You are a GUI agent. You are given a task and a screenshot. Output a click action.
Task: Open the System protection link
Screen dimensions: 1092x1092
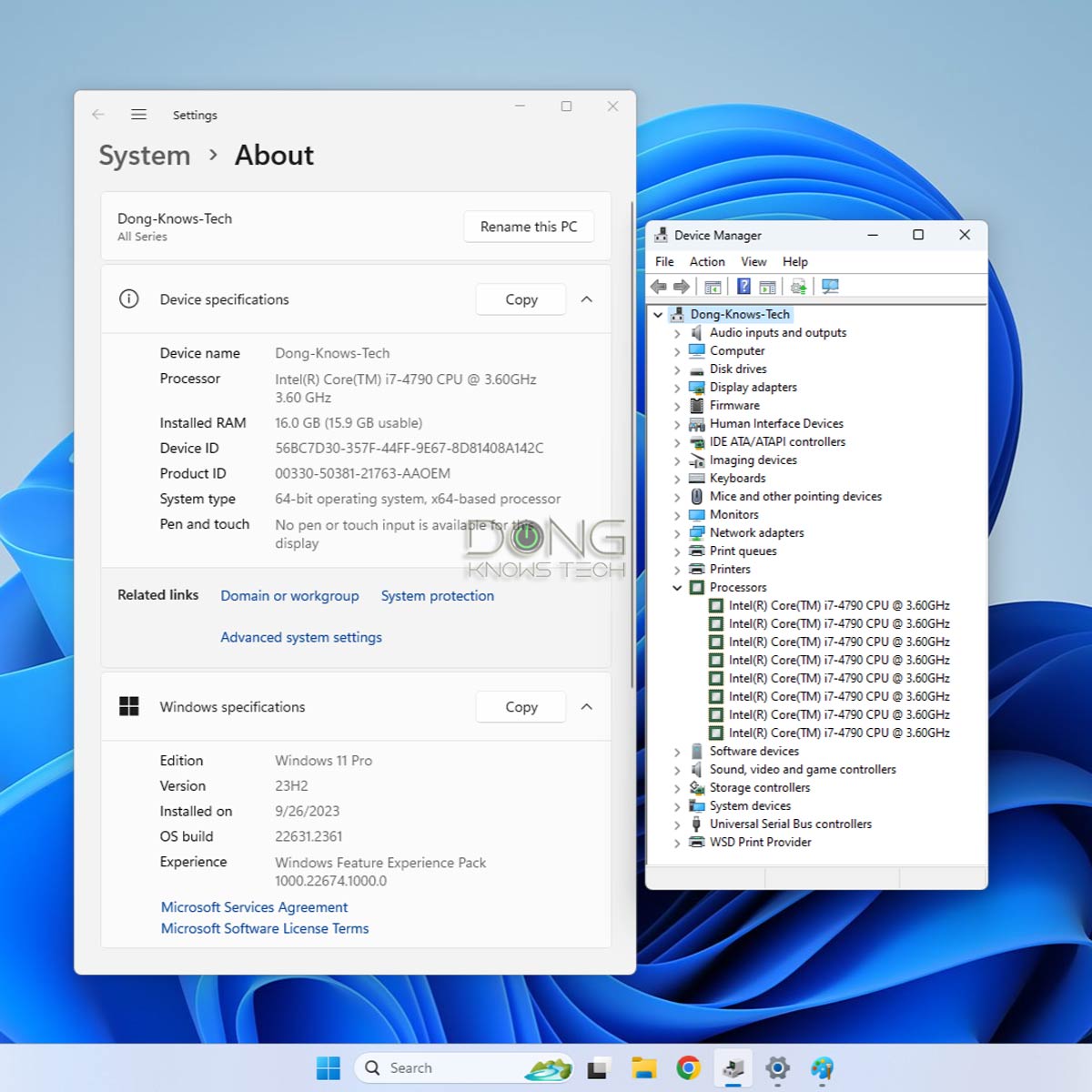coord(438,596)
